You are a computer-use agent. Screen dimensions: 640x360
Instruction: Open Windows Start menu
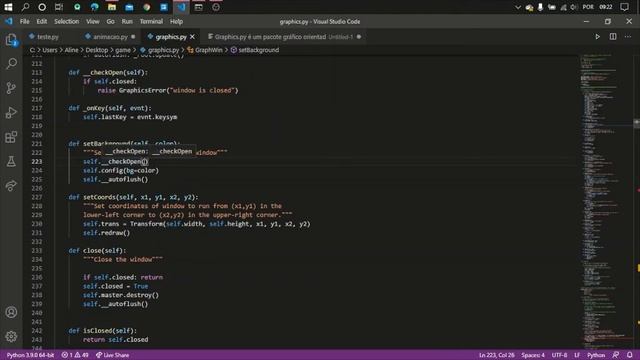pos(8,7)
